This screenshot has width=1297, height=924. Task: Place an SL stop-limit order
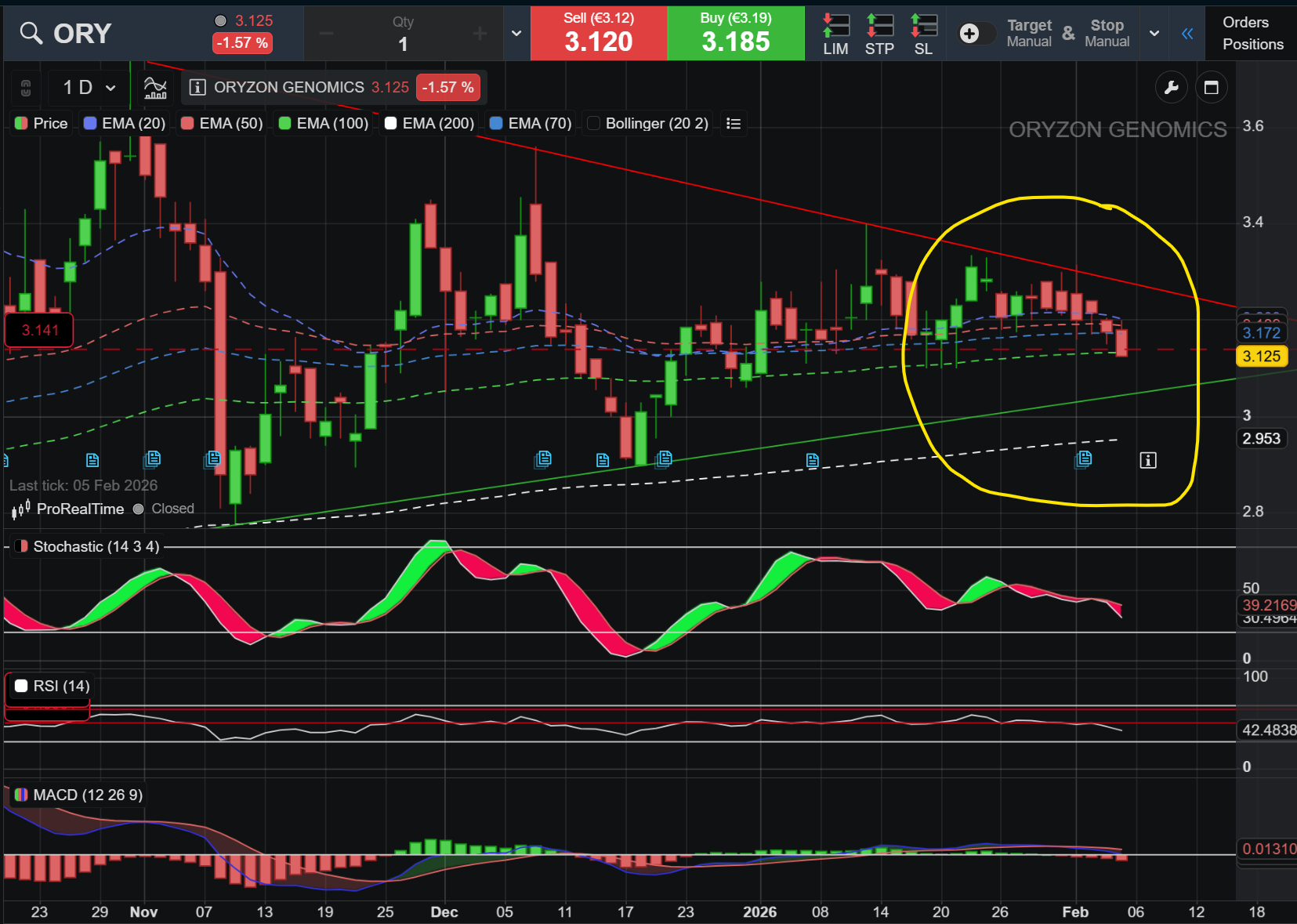coord(923,34)
